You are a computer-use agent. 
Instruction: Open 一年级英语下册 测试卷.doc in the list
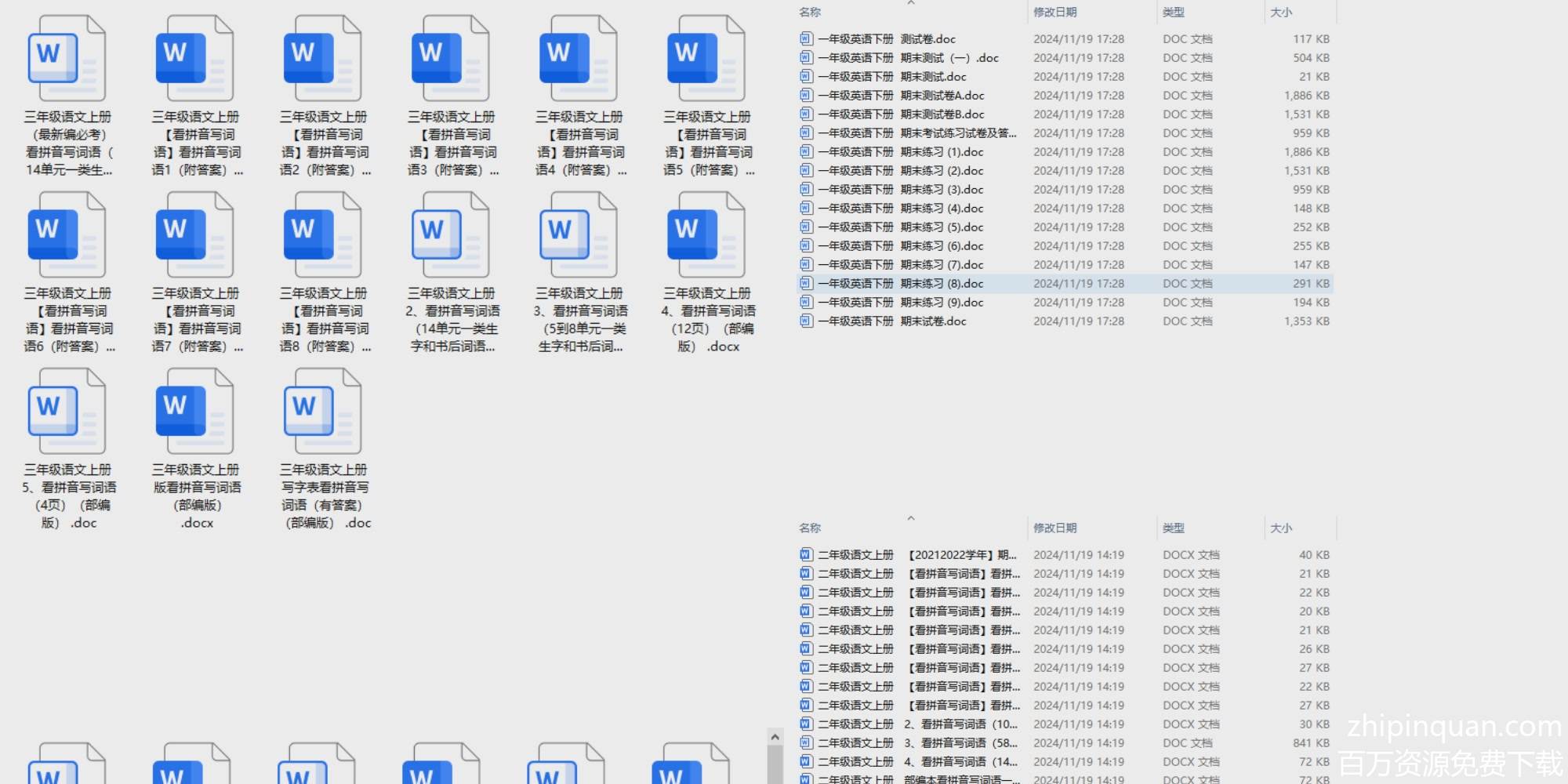(886, 39)
